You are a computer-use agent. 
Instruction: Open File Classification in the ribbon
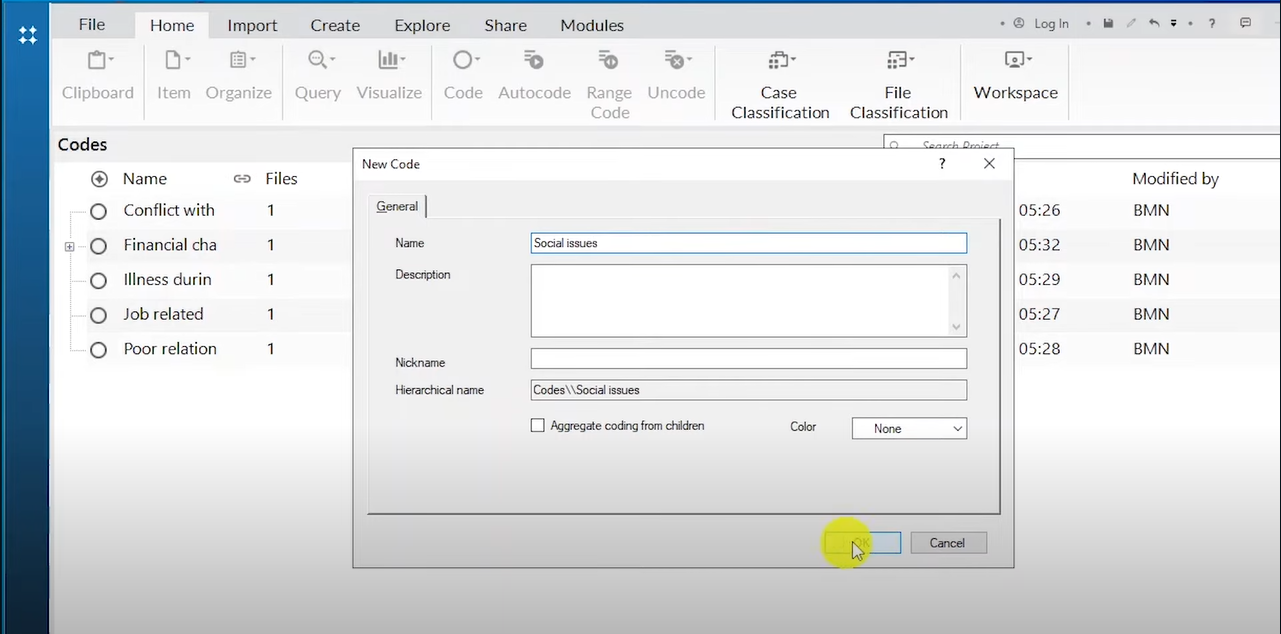tap(899, 84)
